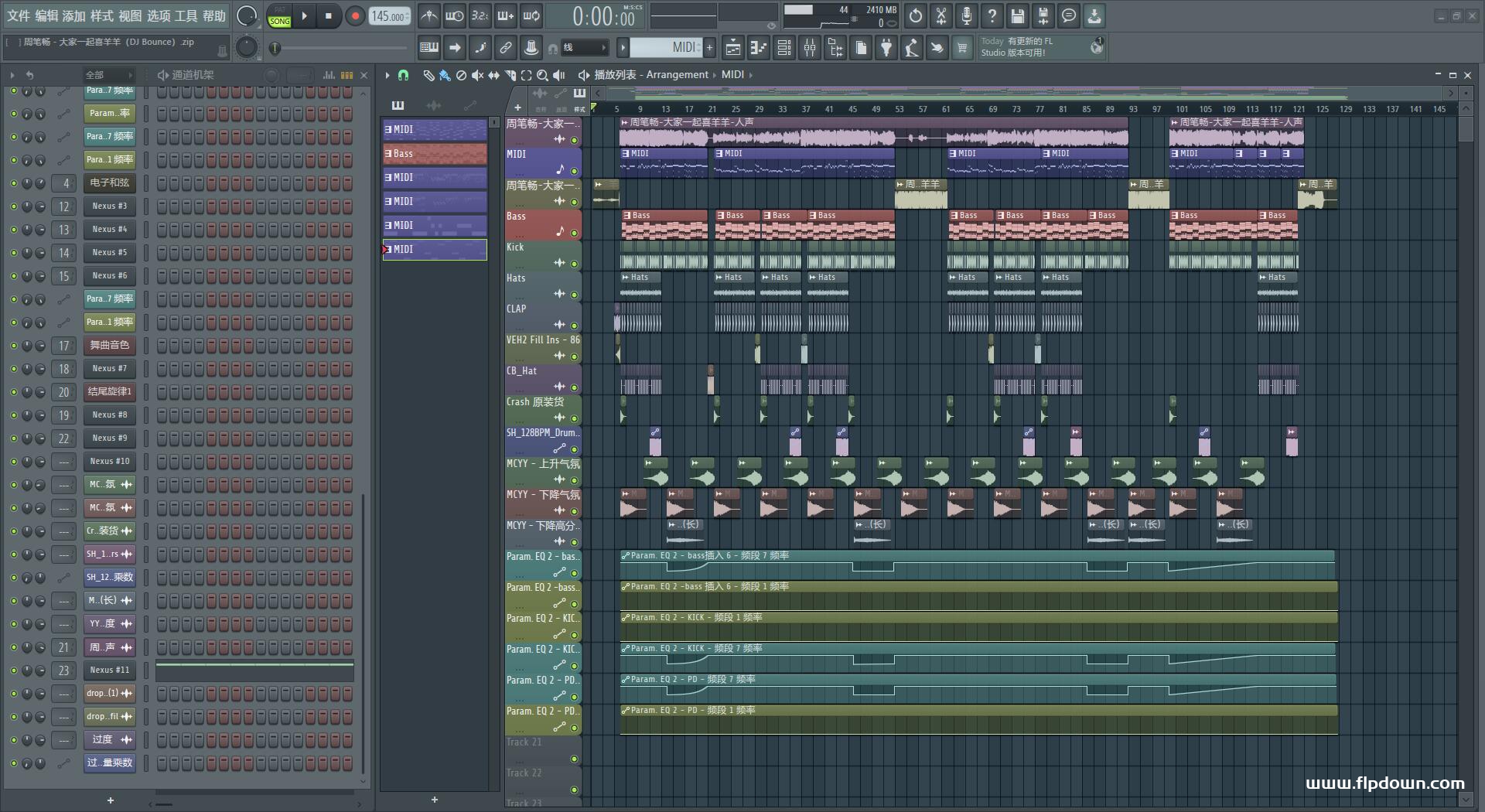Select the Mute tool in playlist toolbar
This screenshot has width=1485, height=812.
[x=477, y=75]
